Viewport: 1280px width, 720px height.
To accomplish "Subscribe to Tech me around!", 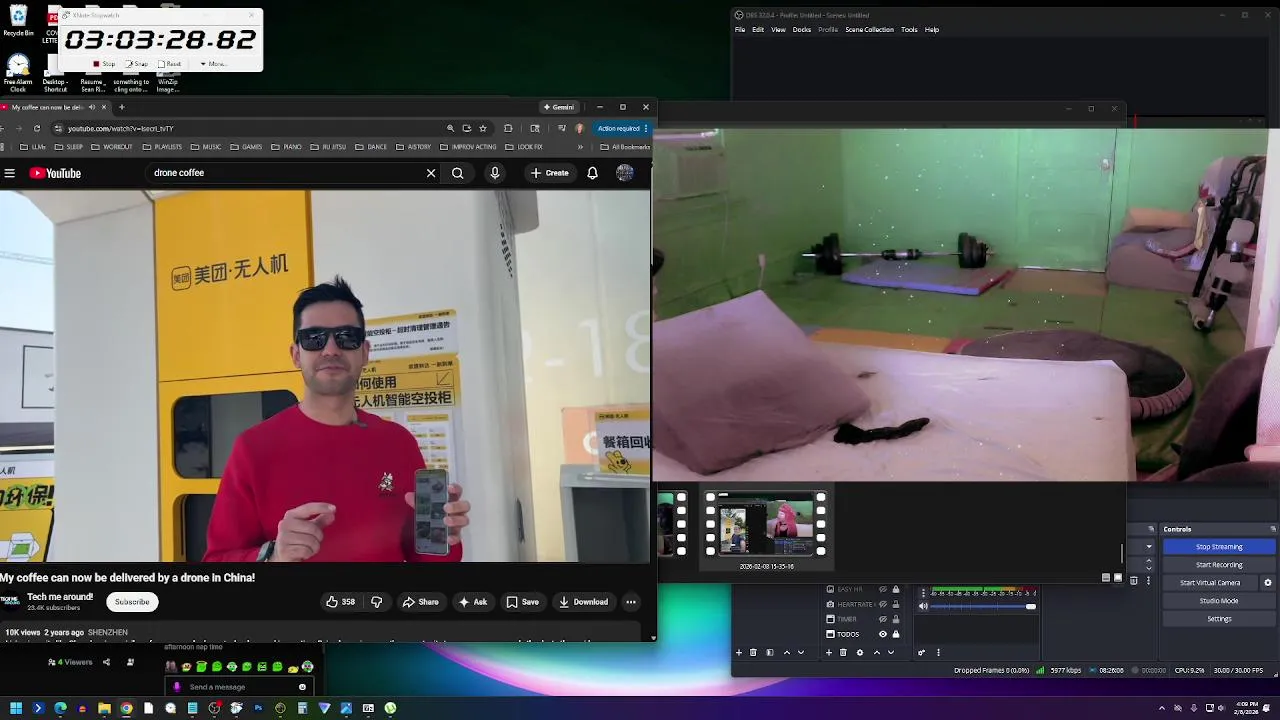I will [132, 602].
